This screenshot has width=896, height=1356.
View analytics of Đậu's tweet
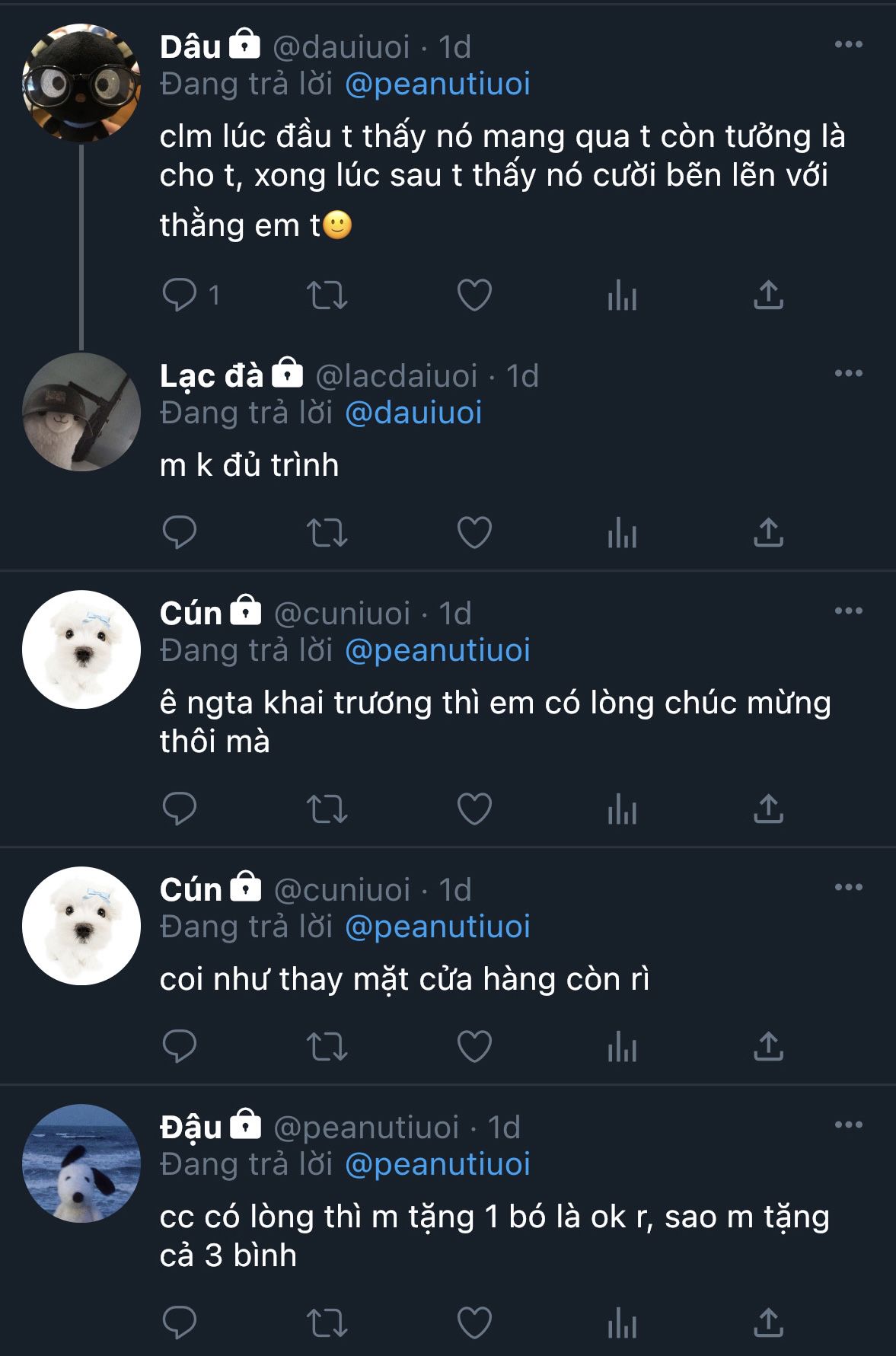click(622, 1323)
